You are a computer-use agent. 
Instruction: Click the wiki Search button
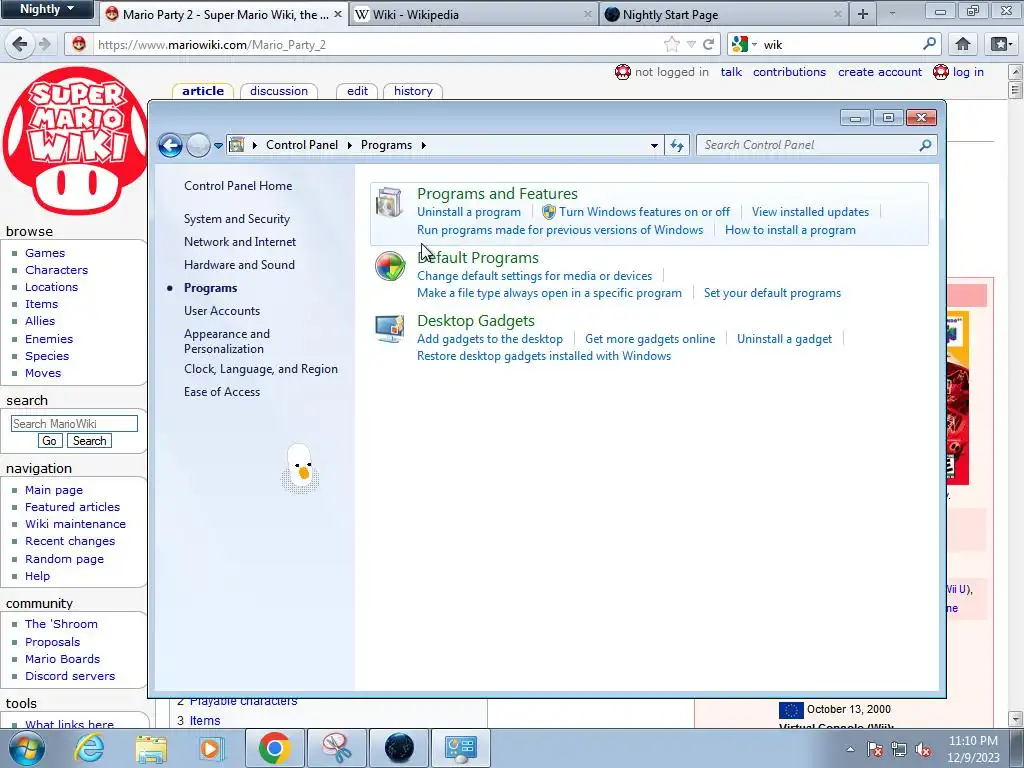pos(89,441)
